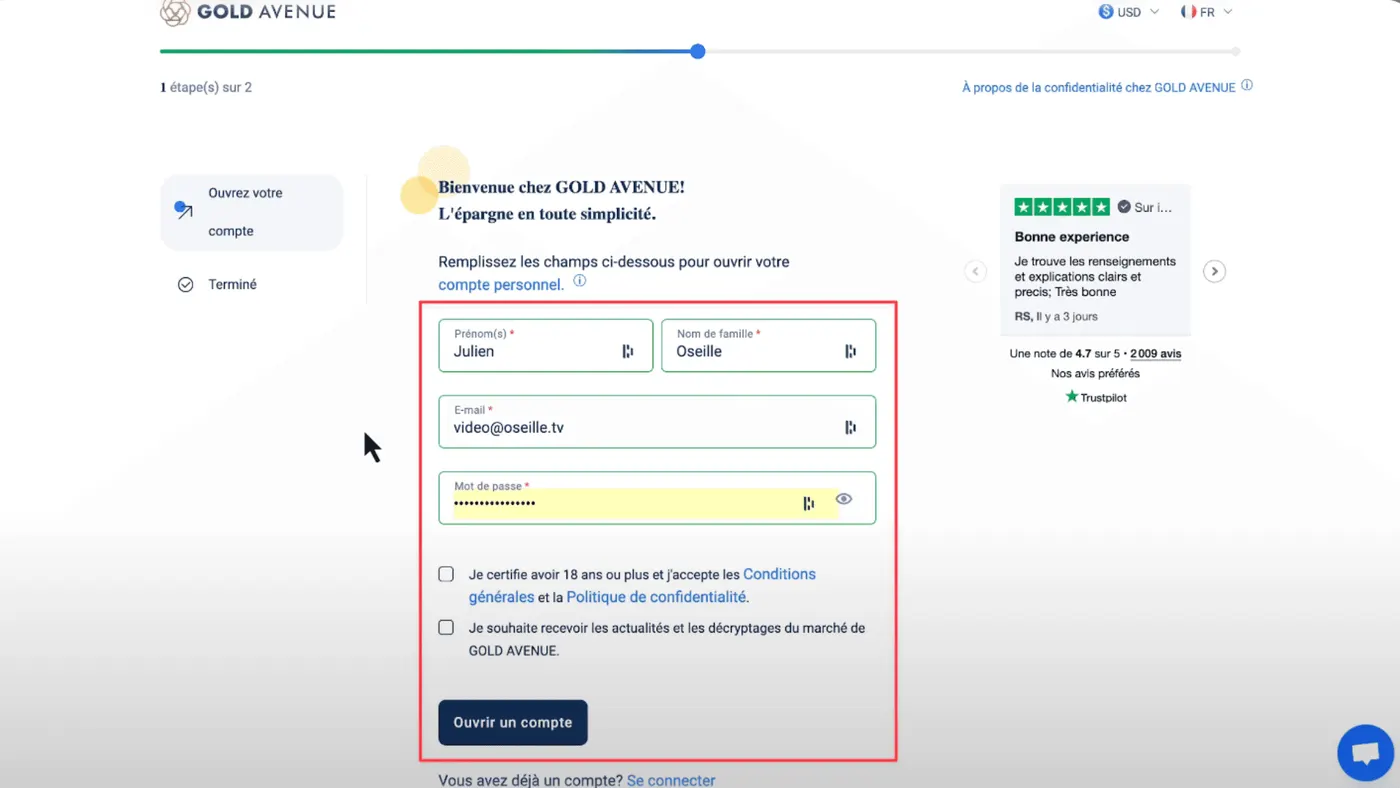Image resolution: width=1400 pixels, height=788 pixels.
Task: Open 'À propos de la confidentialité chez GOLD AVENUE' link
Action: [1099, 87]
